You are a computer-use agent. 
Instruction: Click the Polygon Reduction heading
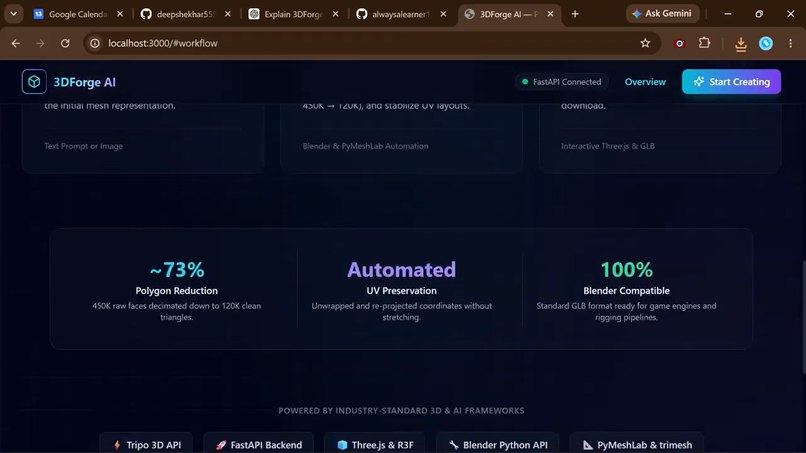point(177,291)
